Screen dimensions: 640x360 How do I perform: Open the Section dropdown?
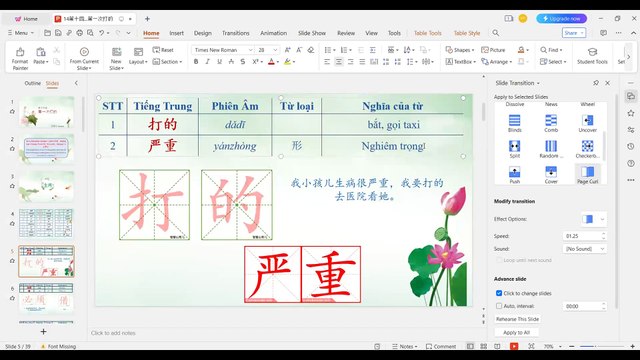click(167, 62)
